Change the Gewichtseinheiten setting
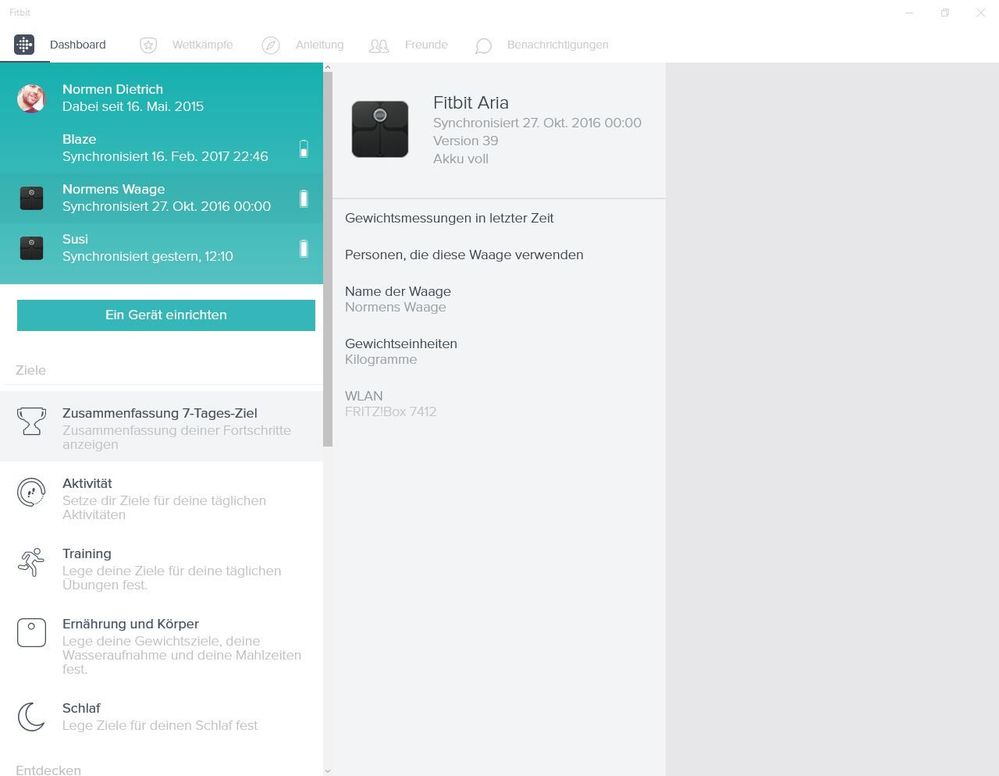The image size is (999, 776). pyautogui.click(x=499, y=351)
